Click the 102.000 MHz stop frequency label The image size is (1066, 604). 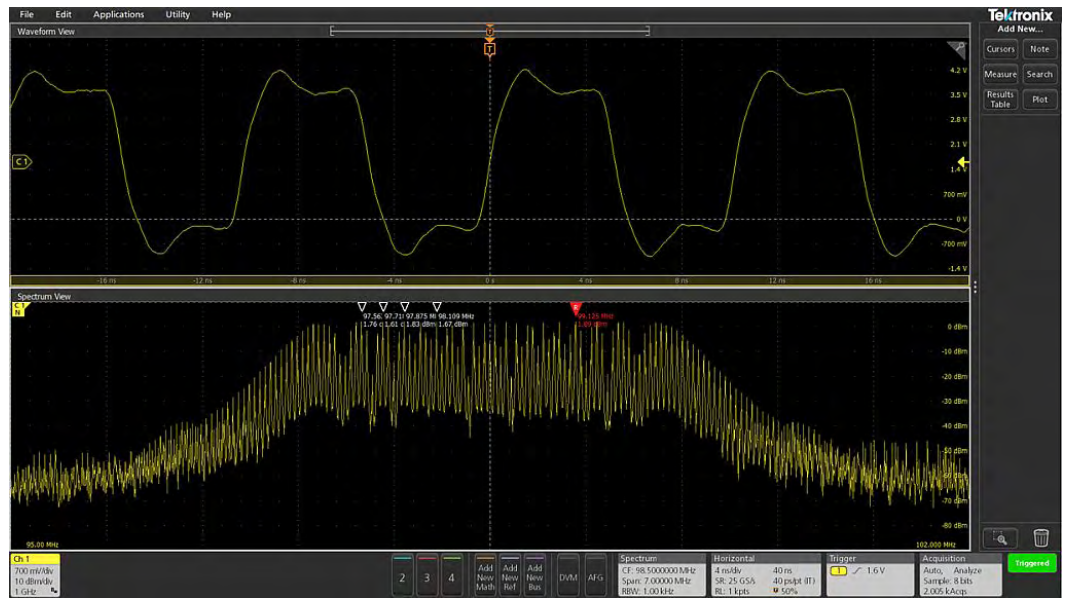pyautogui.click(x=935, y=545)
